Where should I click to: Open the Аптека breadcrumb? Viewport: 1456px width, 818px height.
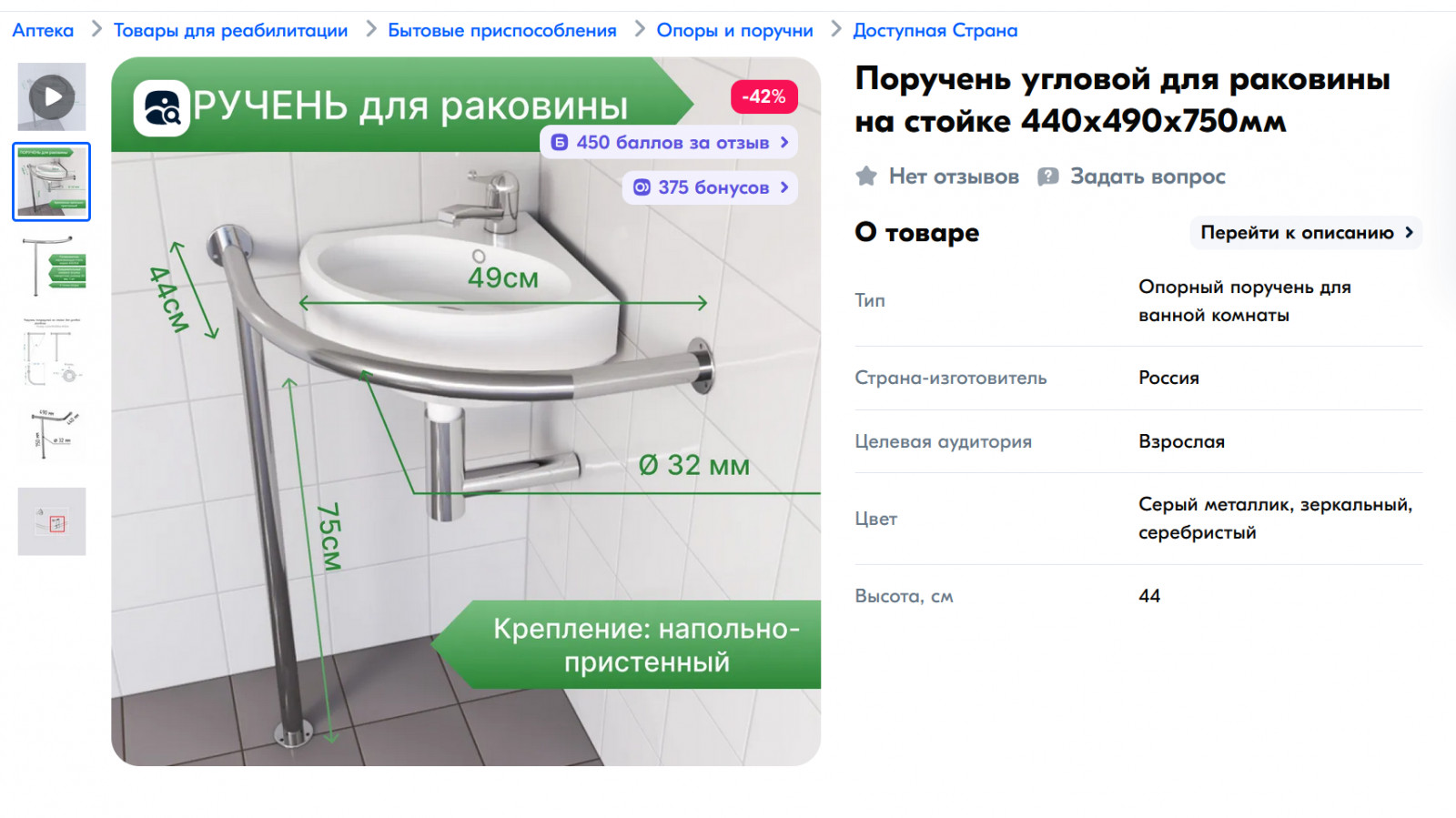click(x=43, y=30)
